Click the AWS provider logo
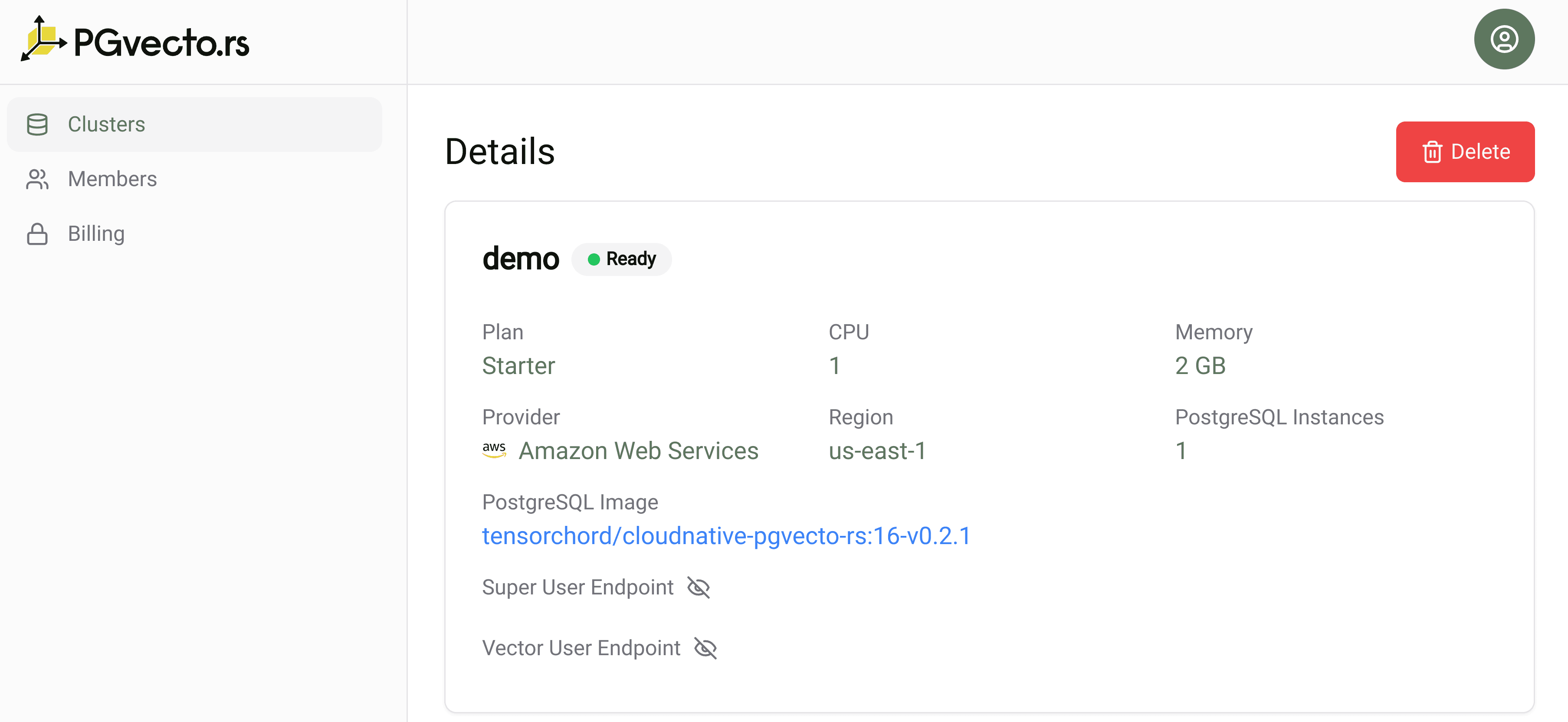1568x722 pixels. 494,450
